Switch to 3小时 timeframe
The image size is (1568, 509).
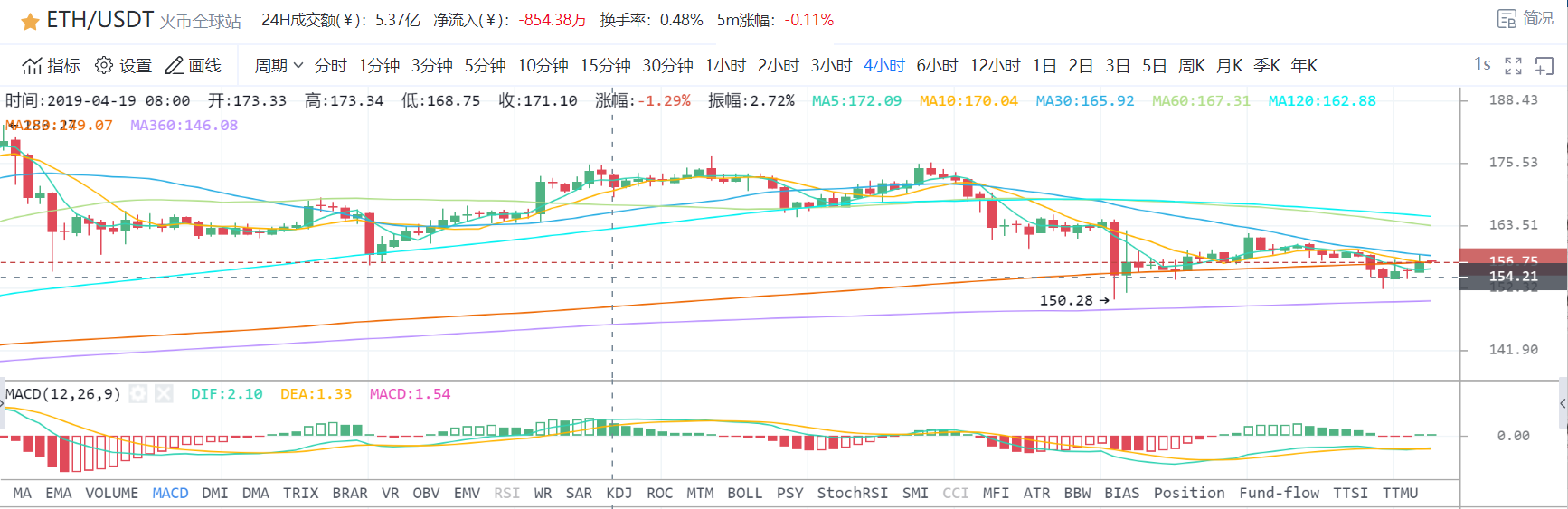pyautogui.click(x=832, y=66)
